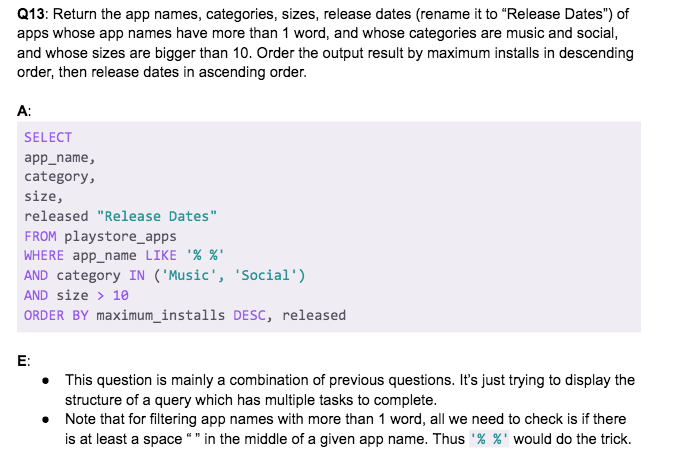Click the DESC keyword in code

coord(249,315)
